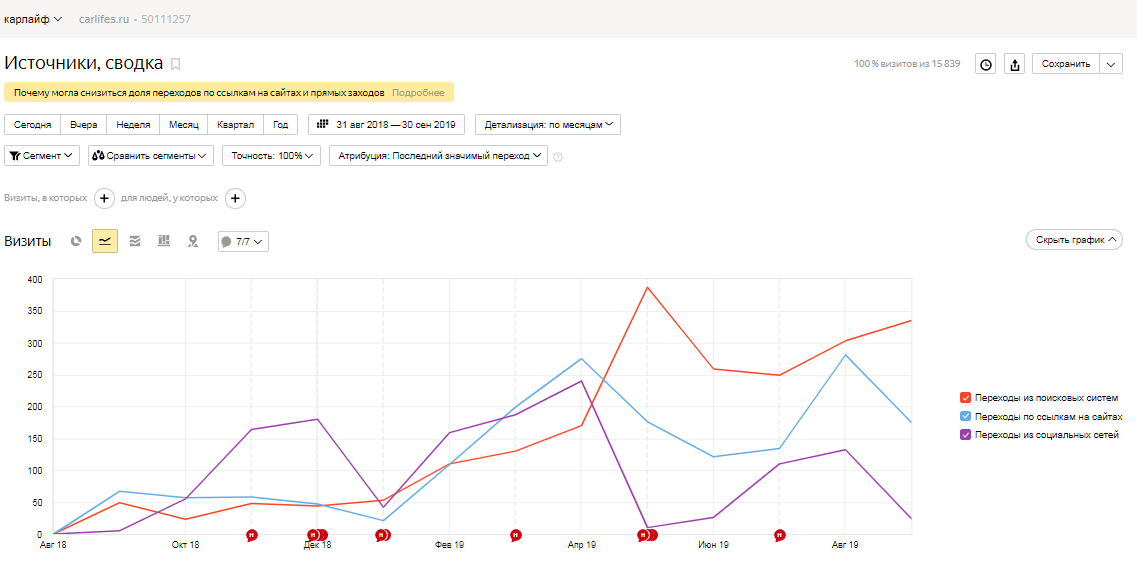Viewport: 1137px width, 569px height.
Task: Bookmark the Источники, сводка report
Action: point(175,65)
